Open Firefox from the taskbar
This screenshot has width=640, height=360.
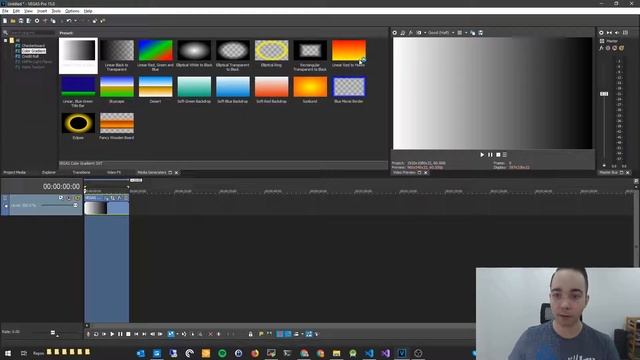(255, 353)
